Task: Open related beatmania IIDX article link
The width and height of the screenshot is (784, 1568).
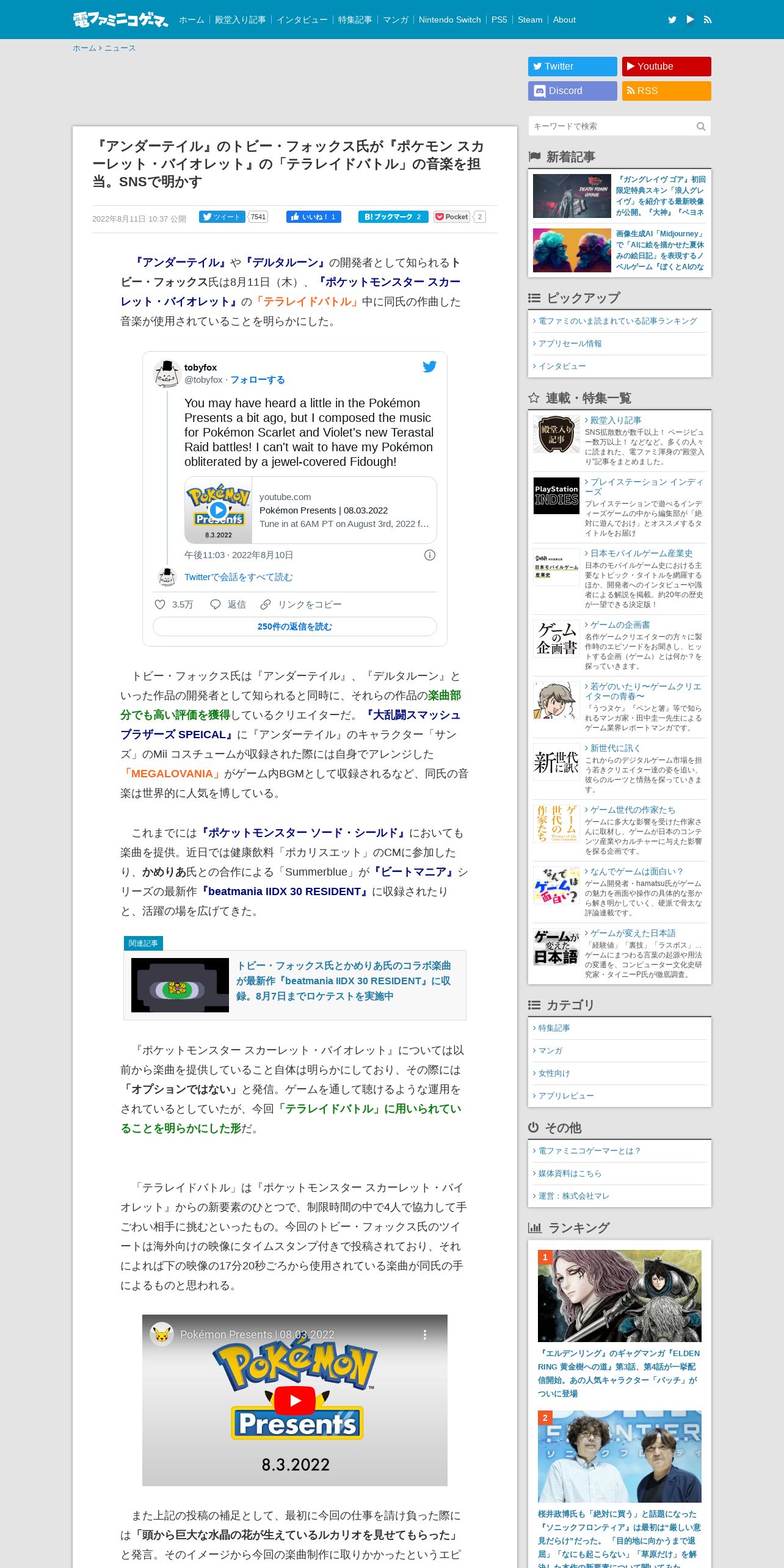Action: pyautogui.click(x=344, y=981)
